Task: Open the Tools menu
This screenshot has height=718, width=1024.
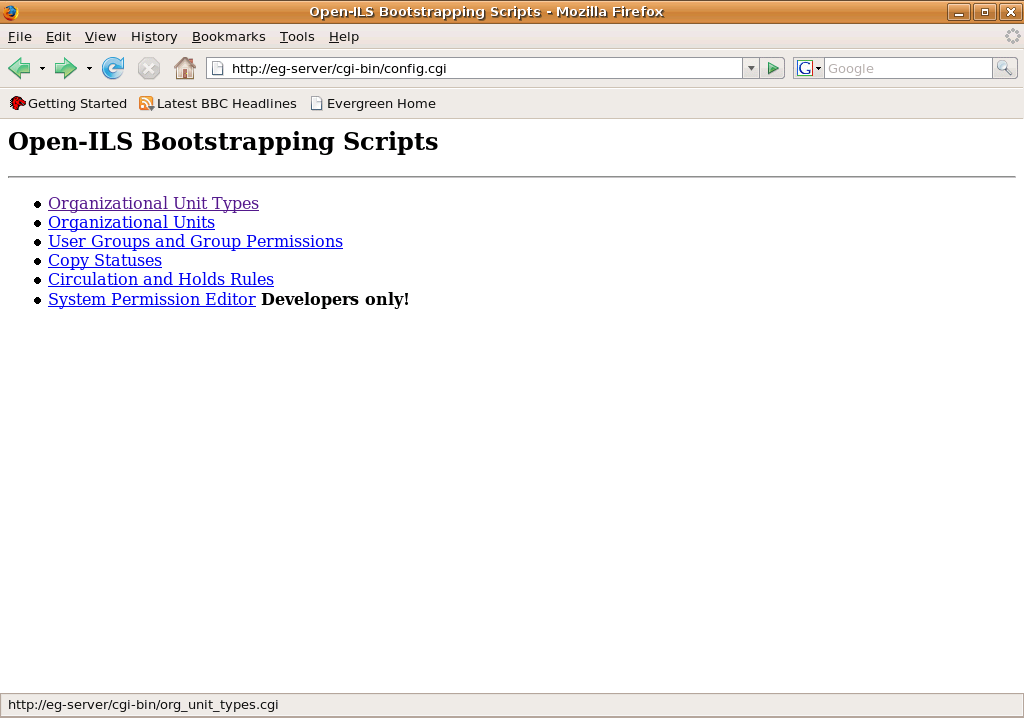Action: point(297,37)
